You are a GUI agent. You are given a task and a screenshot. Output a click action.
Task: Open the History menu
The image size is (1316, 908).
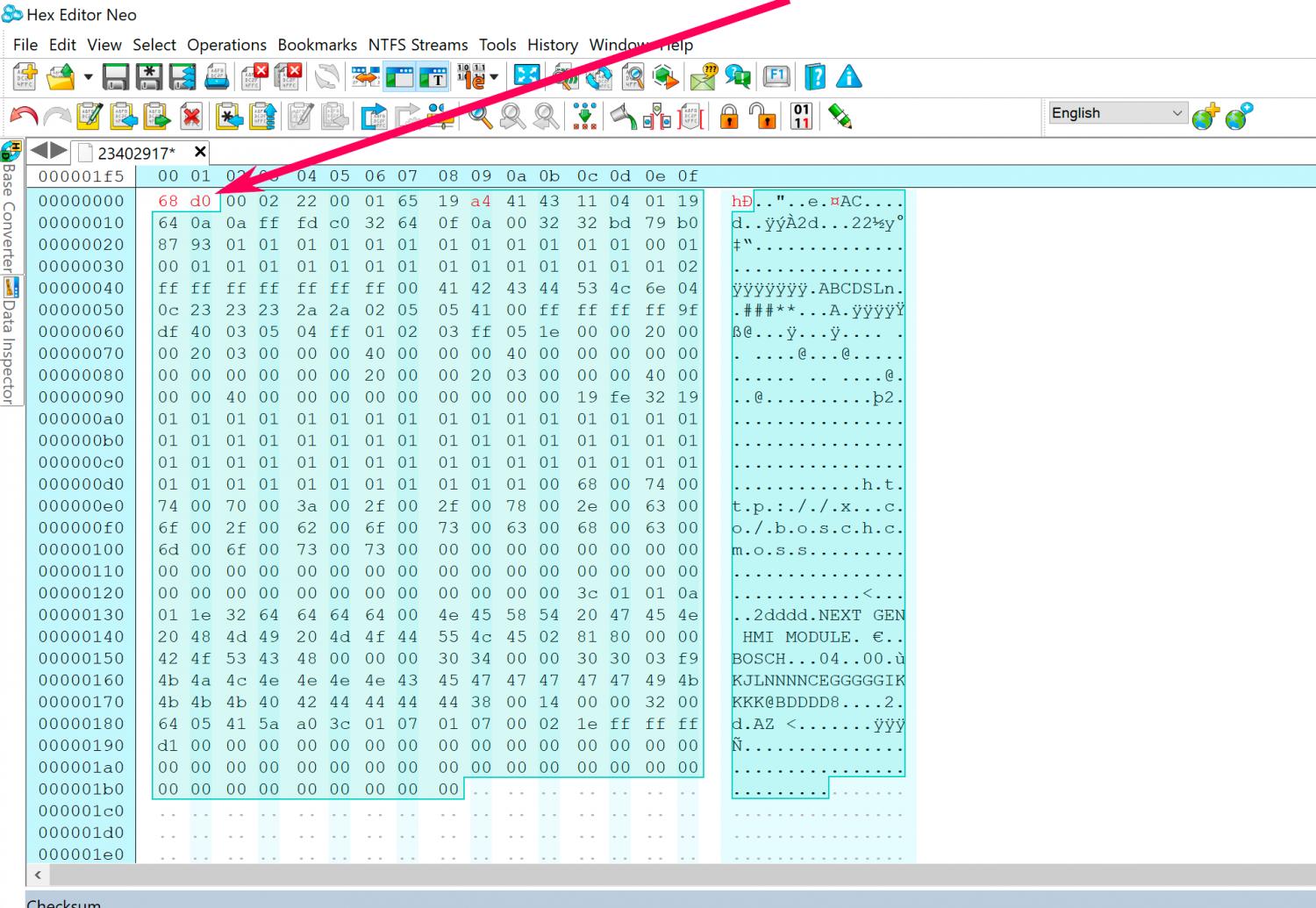pos(553,45)
